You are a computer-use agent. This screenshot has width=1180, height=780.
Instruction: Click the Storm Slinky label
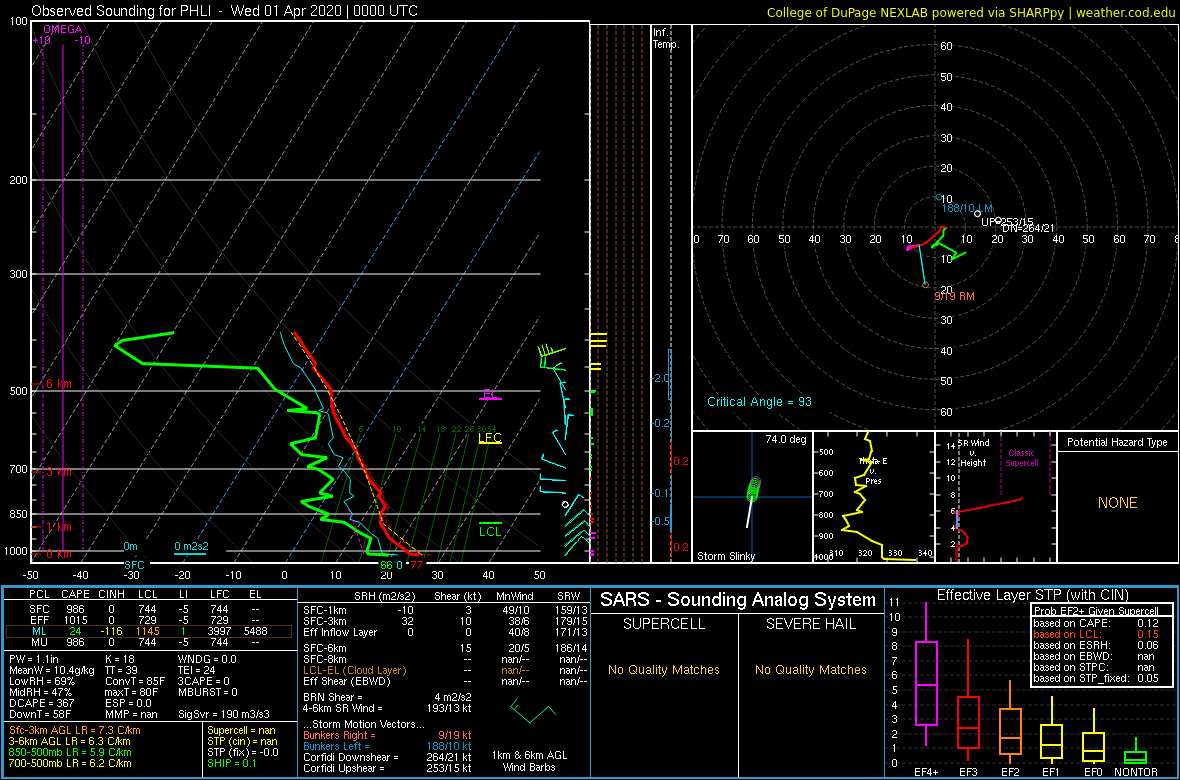pos(727,556)
